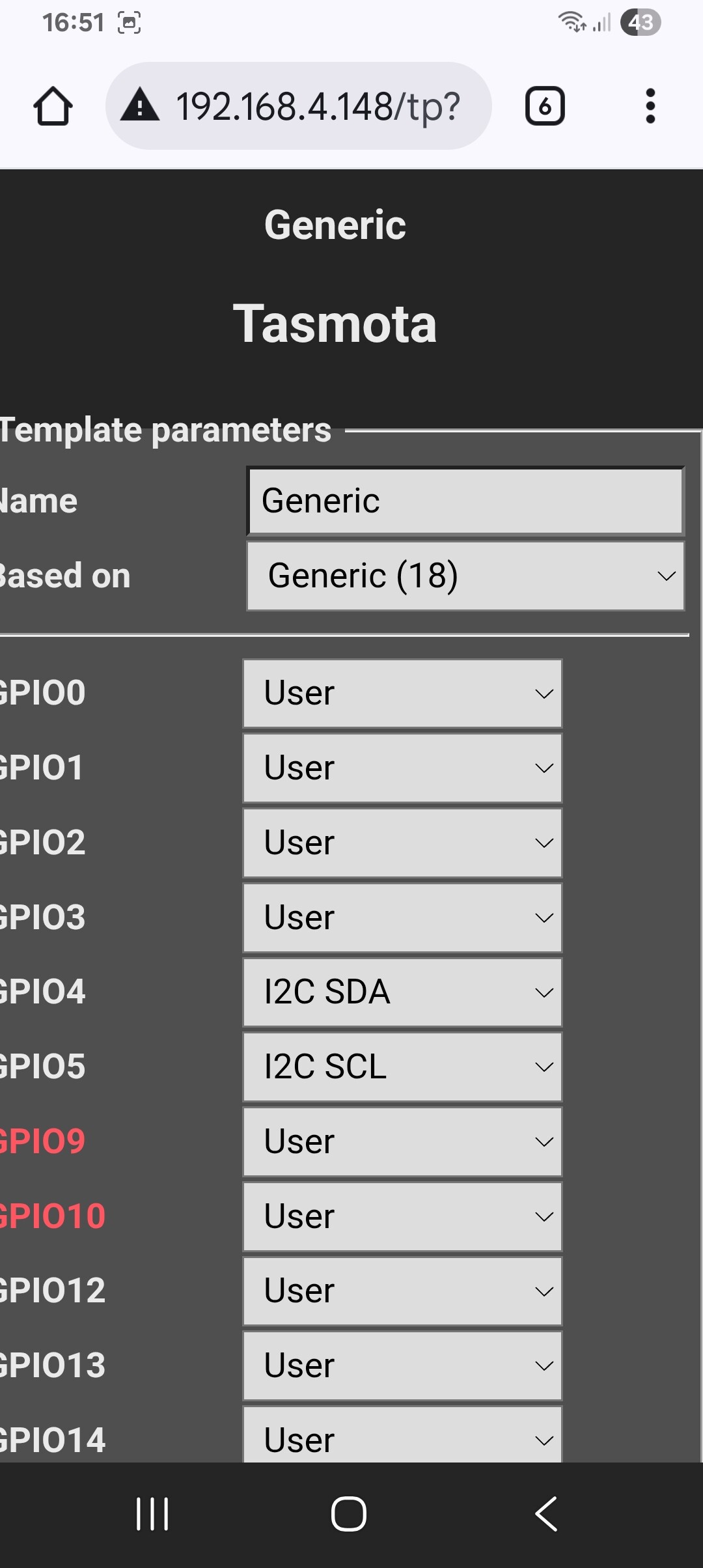The height and width of the screenshot is (1568, 703).
Task: Tap the insecure site warning triangle
Action: point(140,106)
